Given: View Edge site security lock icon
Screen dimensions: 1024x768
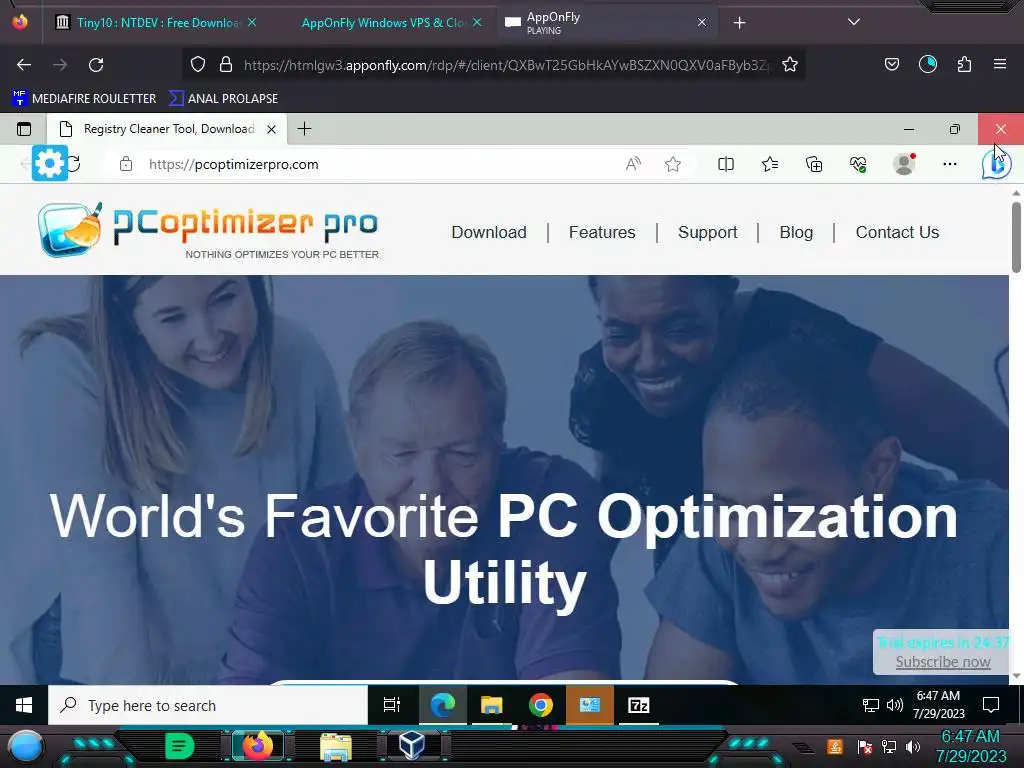Looking at the screenshot, I should [126, 165].
